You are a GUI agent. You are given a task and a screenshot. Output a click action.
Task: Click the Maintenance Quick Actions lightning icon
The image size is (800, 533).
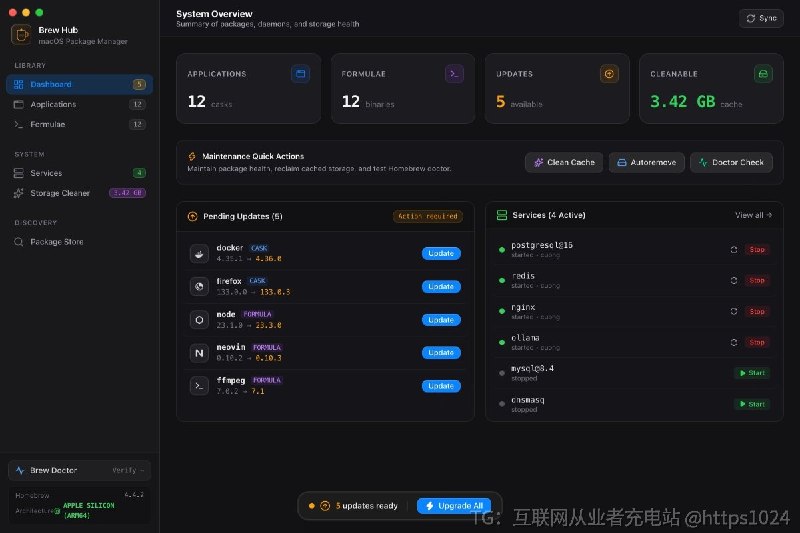(x=192, y=156)
